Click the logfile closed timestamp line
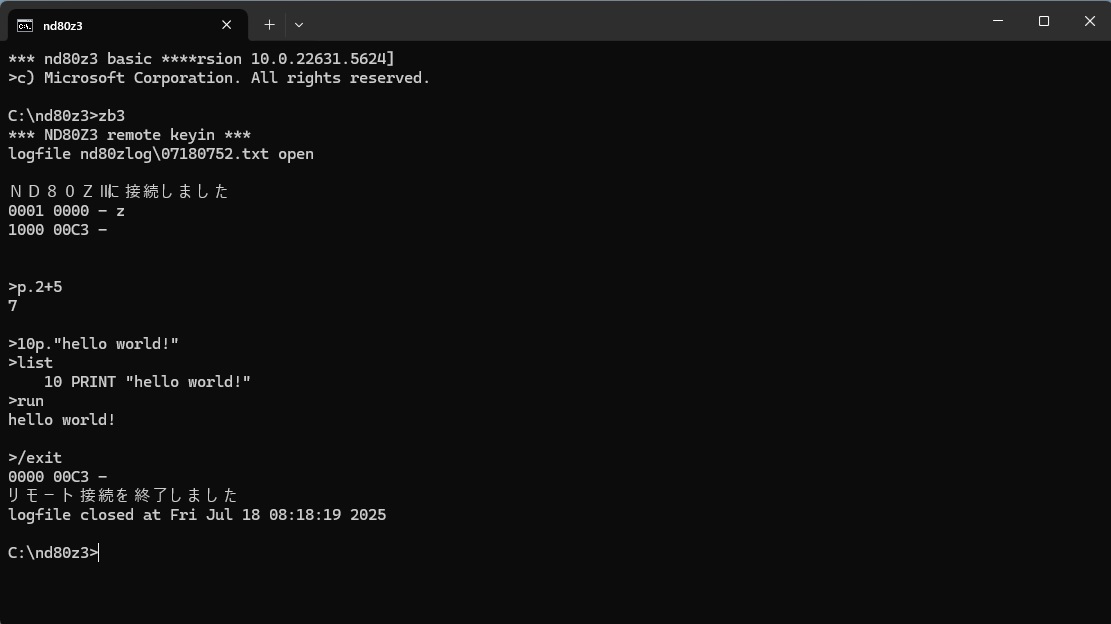 tap(197, 515)
